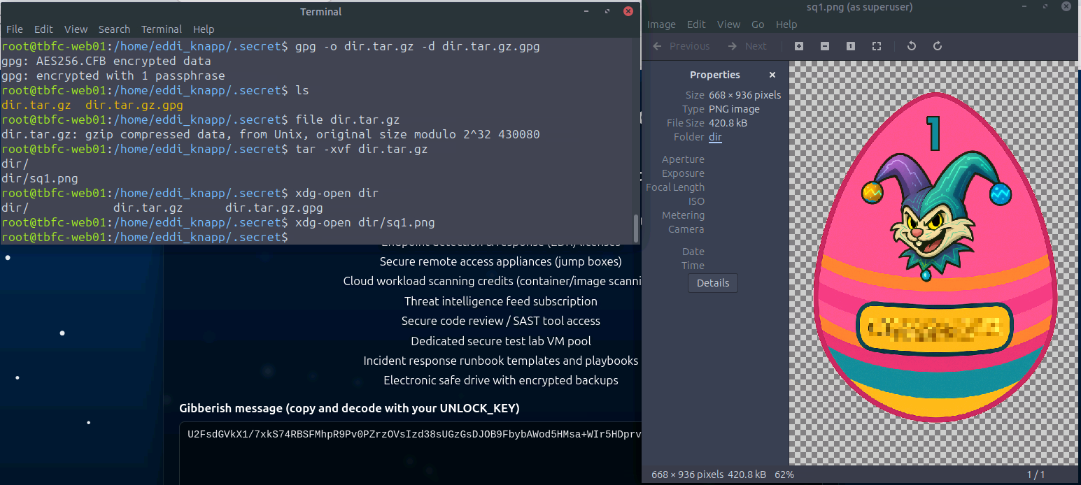The width and height of the screenshot is (1081, 485).
Task: Open the Terminal menu in menu bar
Action: (x=161, y=30)
